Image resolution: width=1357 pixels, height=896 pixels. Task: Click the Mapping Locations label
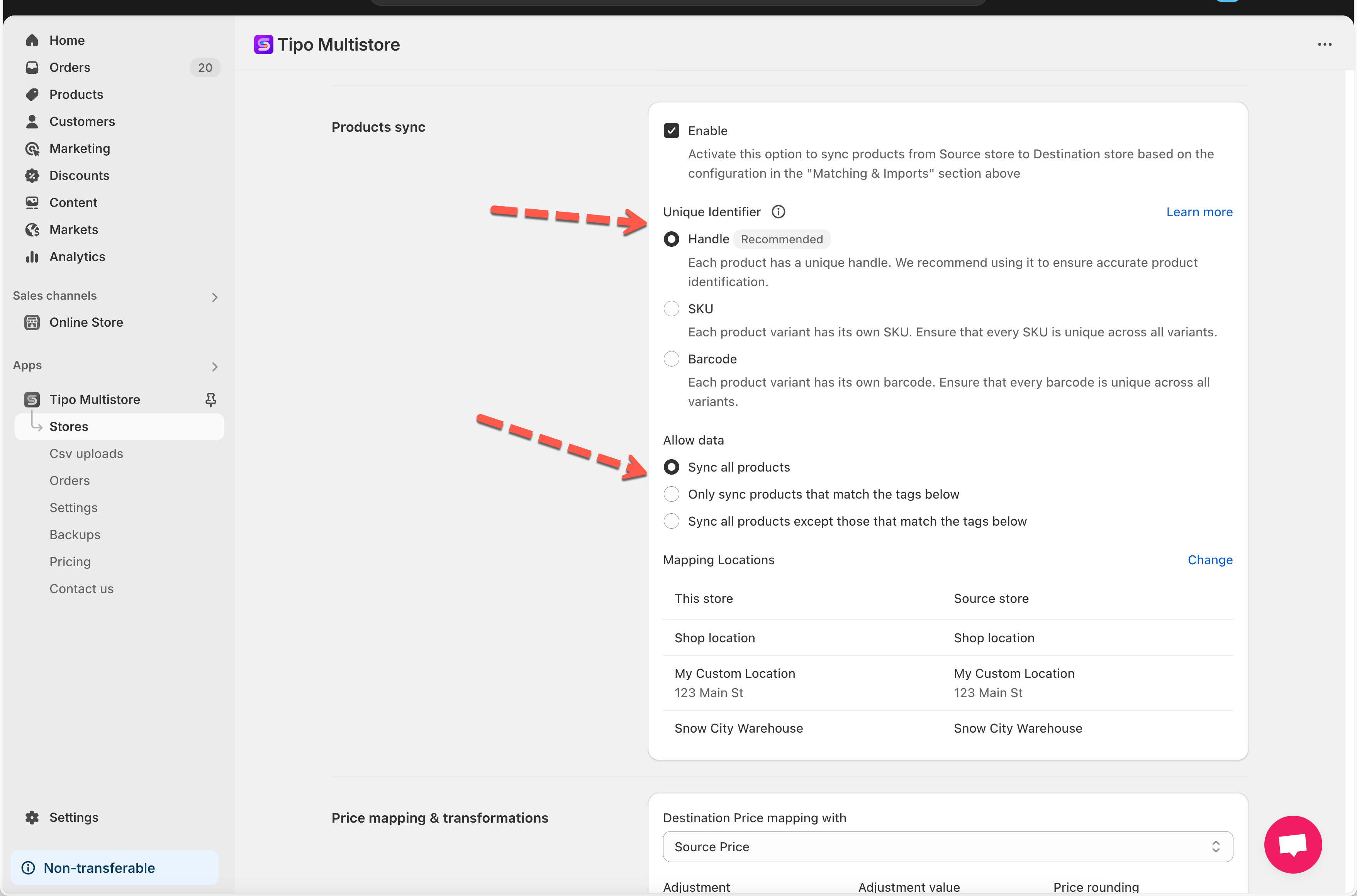718,560
